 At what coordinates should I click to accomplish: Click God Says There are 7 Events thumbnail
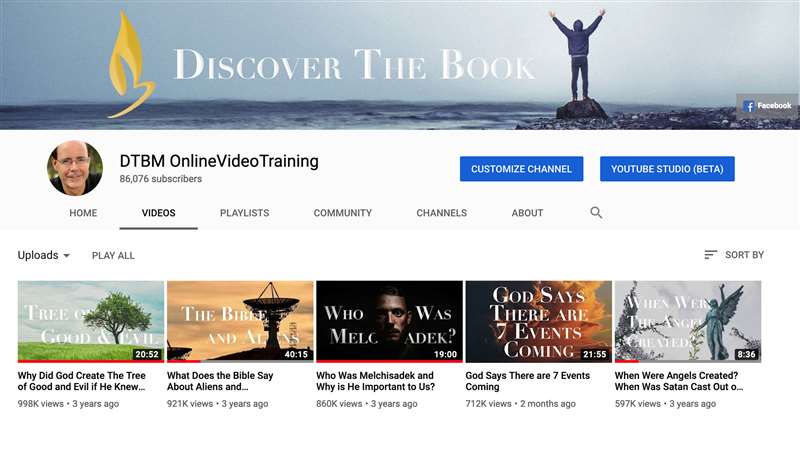tap(538, 321)
